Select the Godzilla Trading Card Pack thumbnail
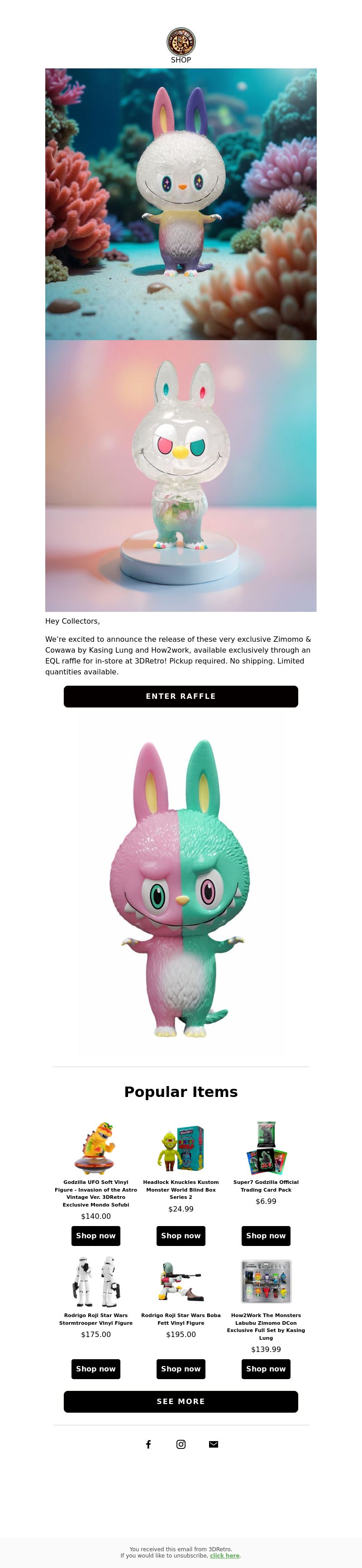 click(x=266, y=1148)
